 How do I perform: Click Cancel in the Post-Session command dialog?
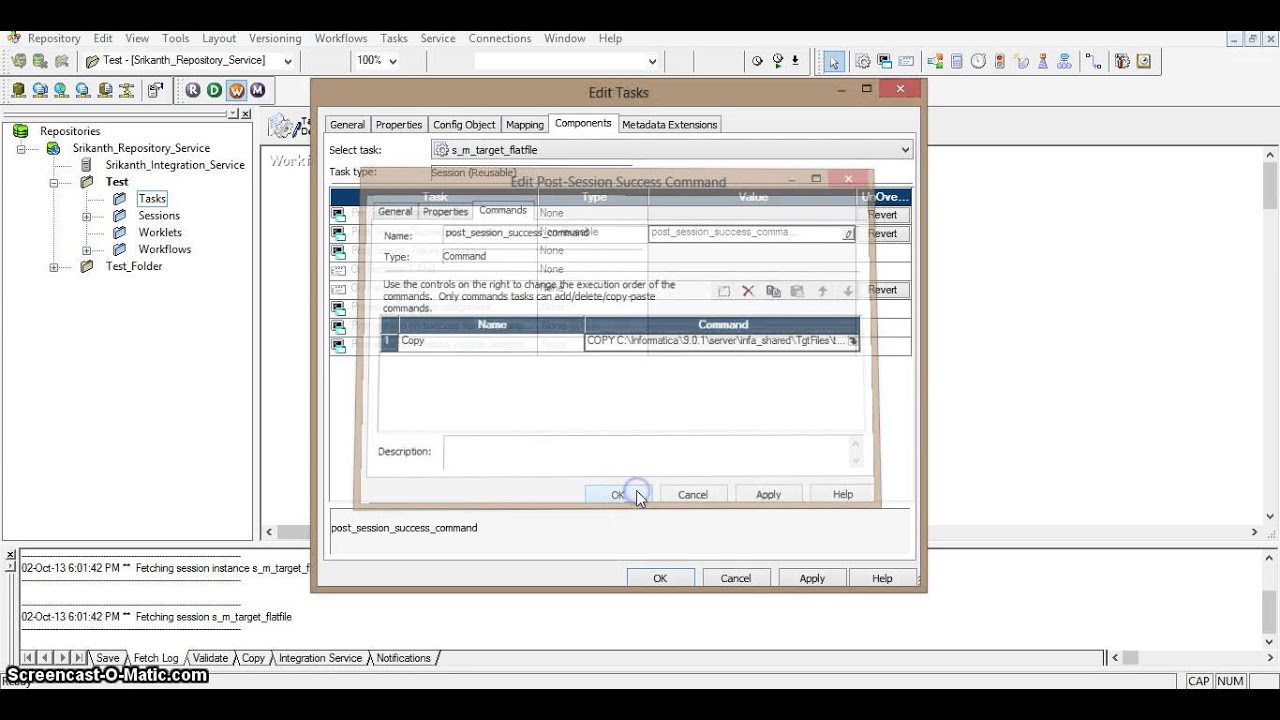click(x=692, y=495)
